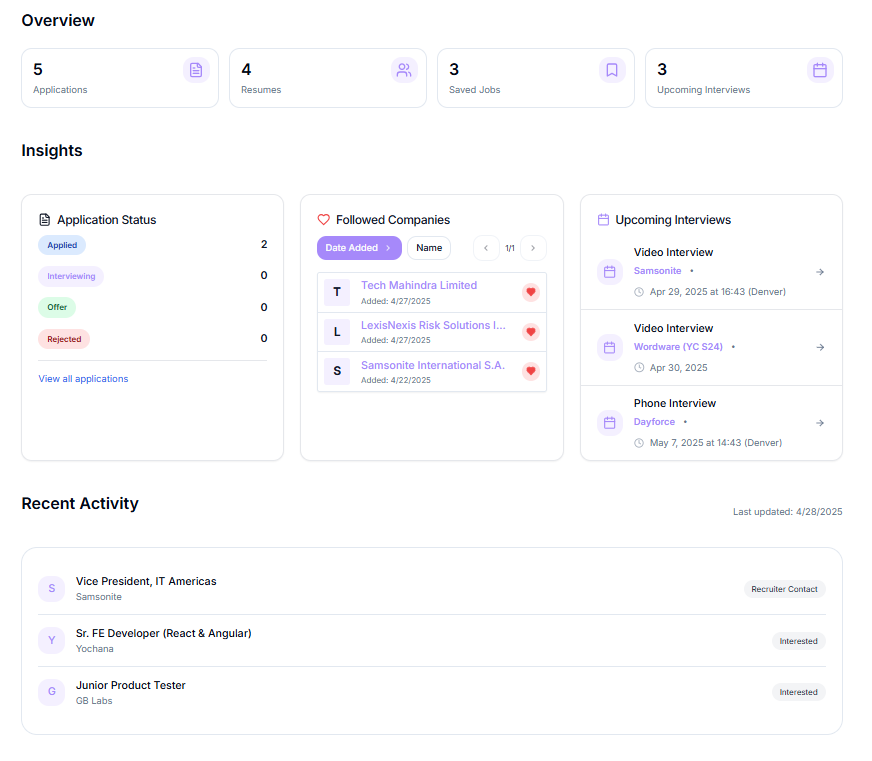Click the Resumes people icon
Image resolution: width=872 pixels, height=761 pixels.
404,70
